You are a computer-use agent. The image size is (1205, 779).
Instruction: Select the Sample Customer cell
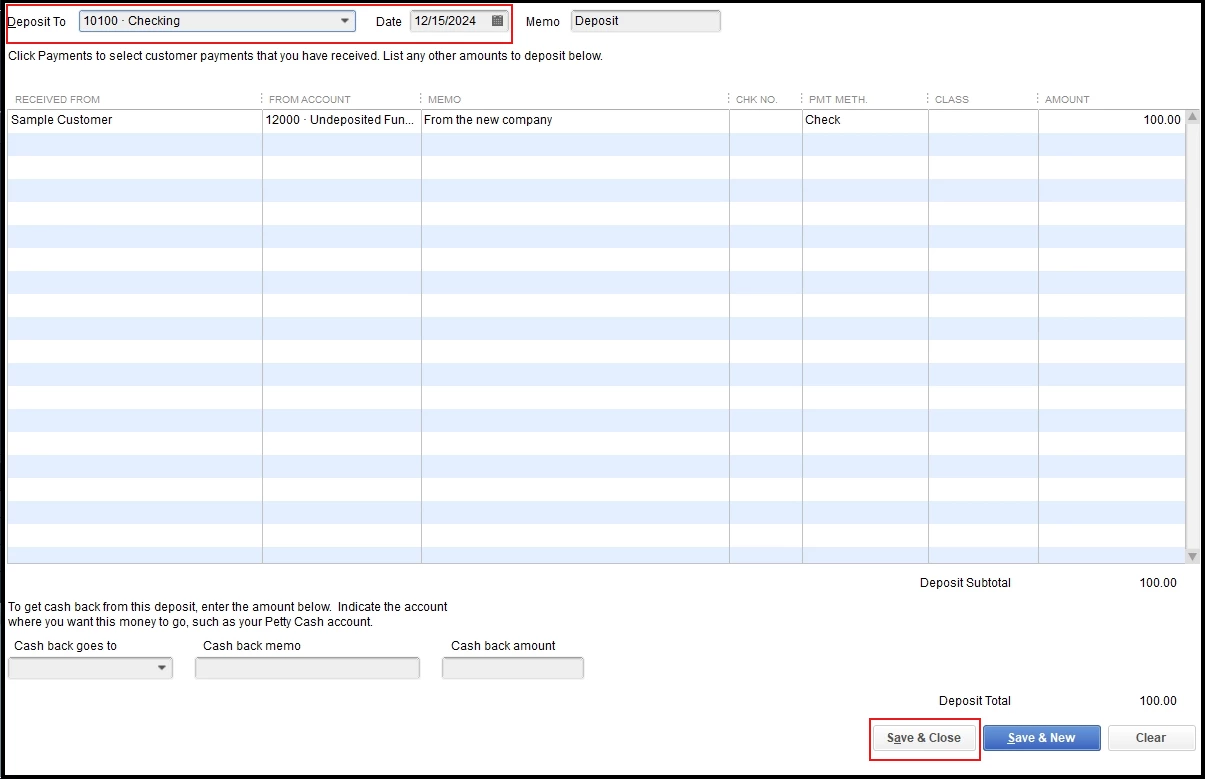pos(135,120)
